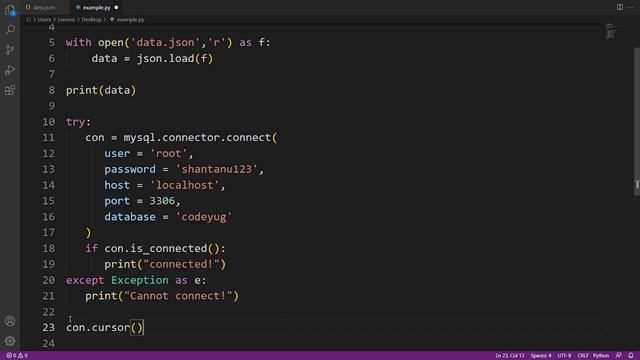The width and height of the screenshot is (640, 360).
Task: Place cursor on 'codeyug' database string
Action: [204, 217]
